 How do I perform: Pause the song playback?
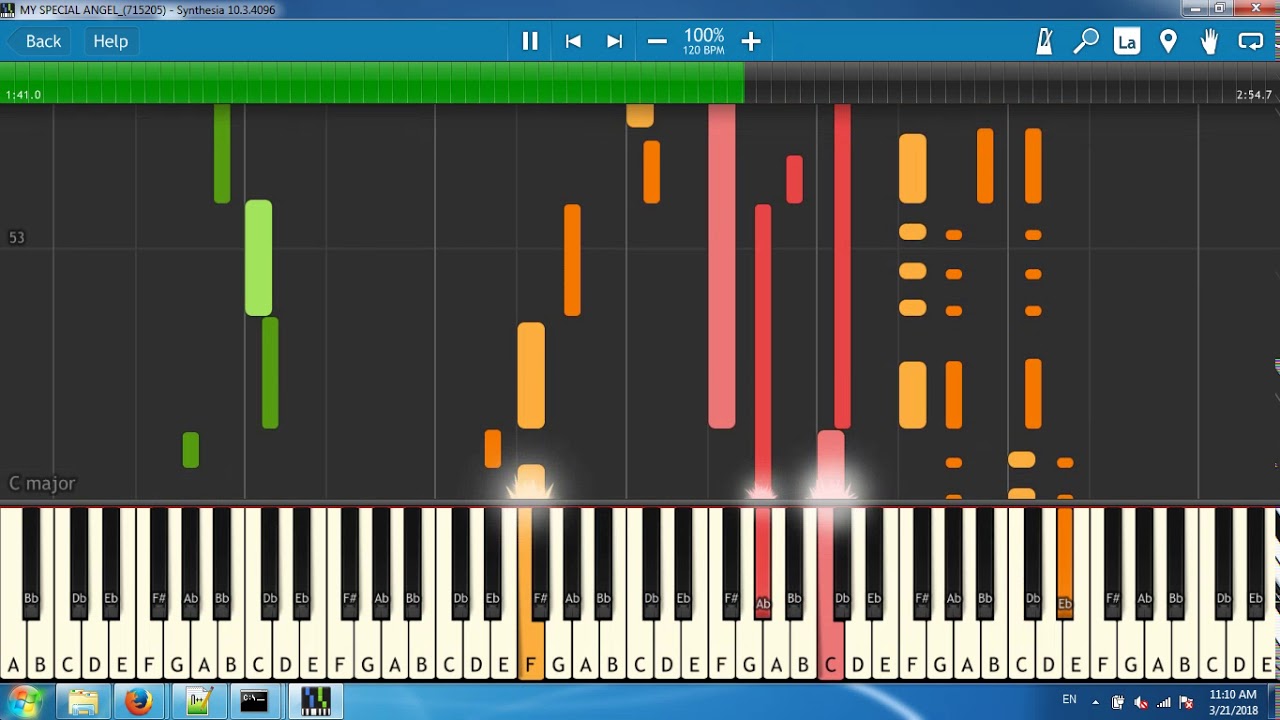pos(530,41)
